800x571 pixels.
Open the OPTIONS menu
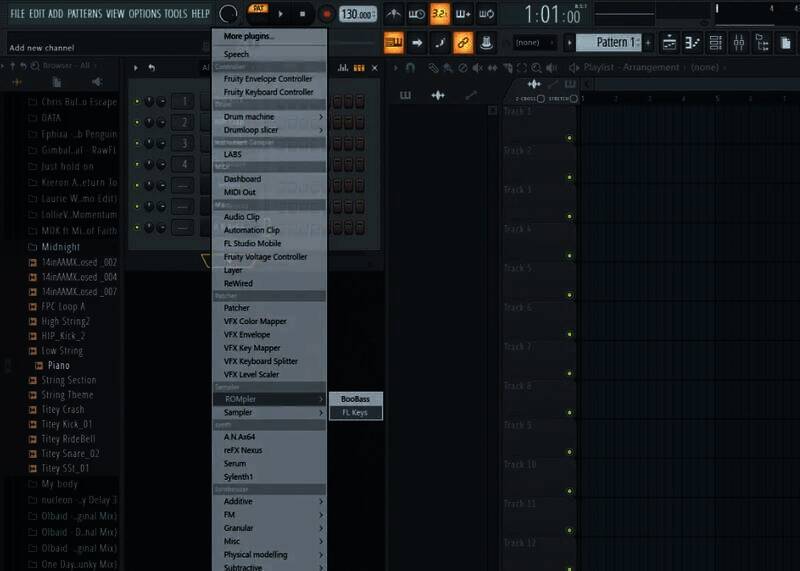[144, 14]
